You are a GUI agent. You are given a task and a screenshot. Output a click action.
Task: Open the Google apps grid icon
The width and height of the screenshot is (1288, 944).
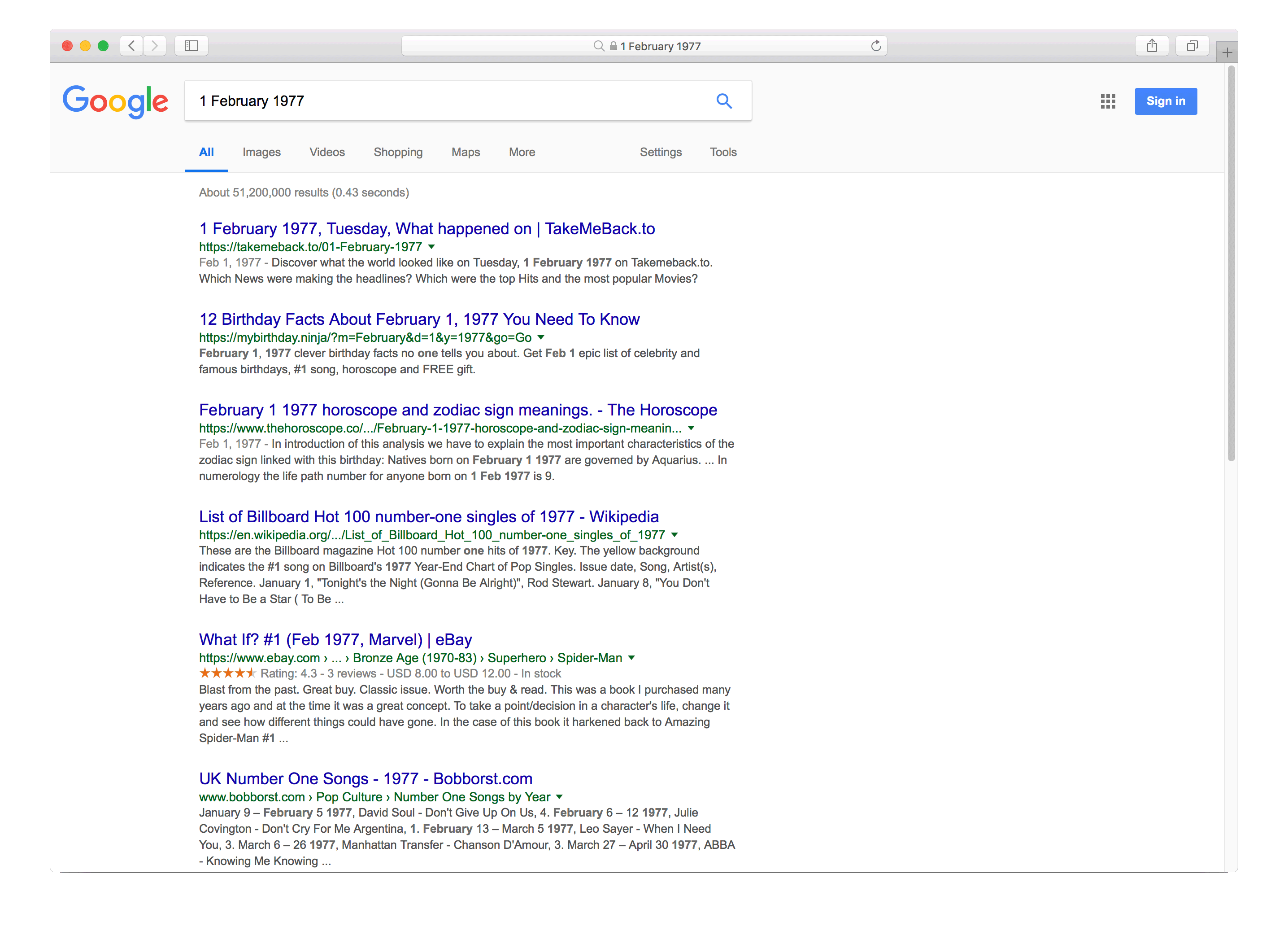click(1108, 102)
